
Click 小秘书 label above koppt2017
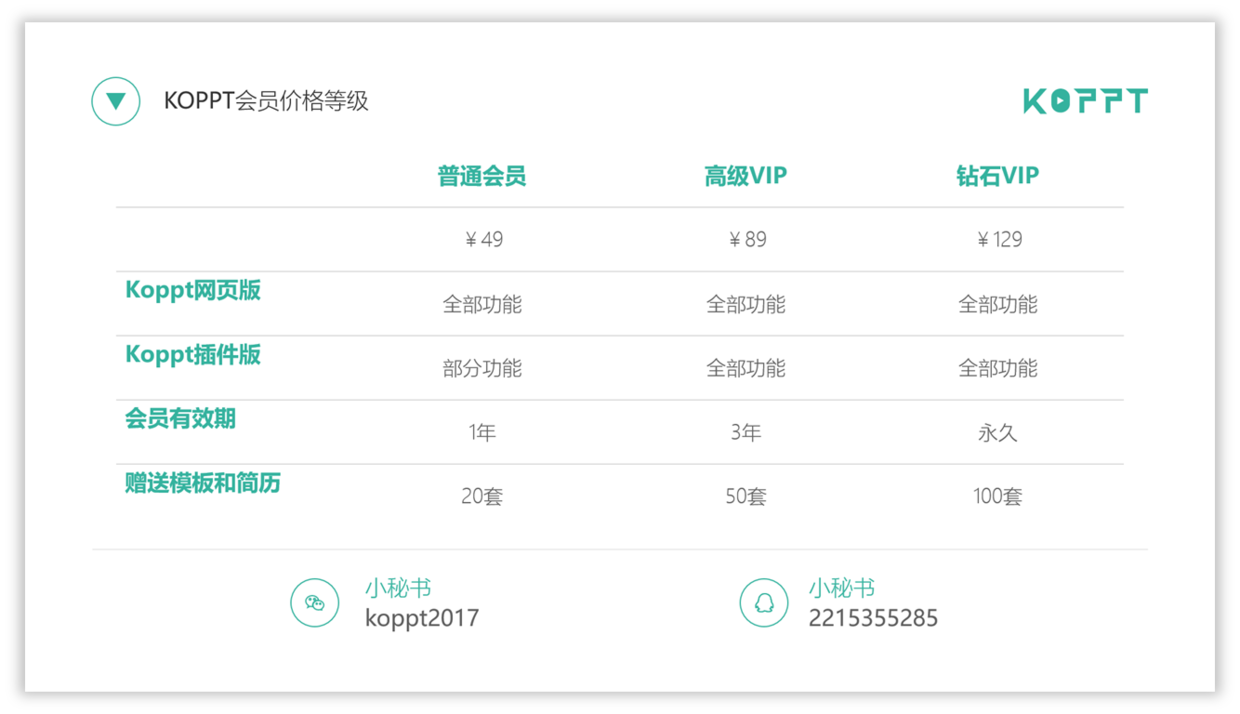(x=398, y=588)
